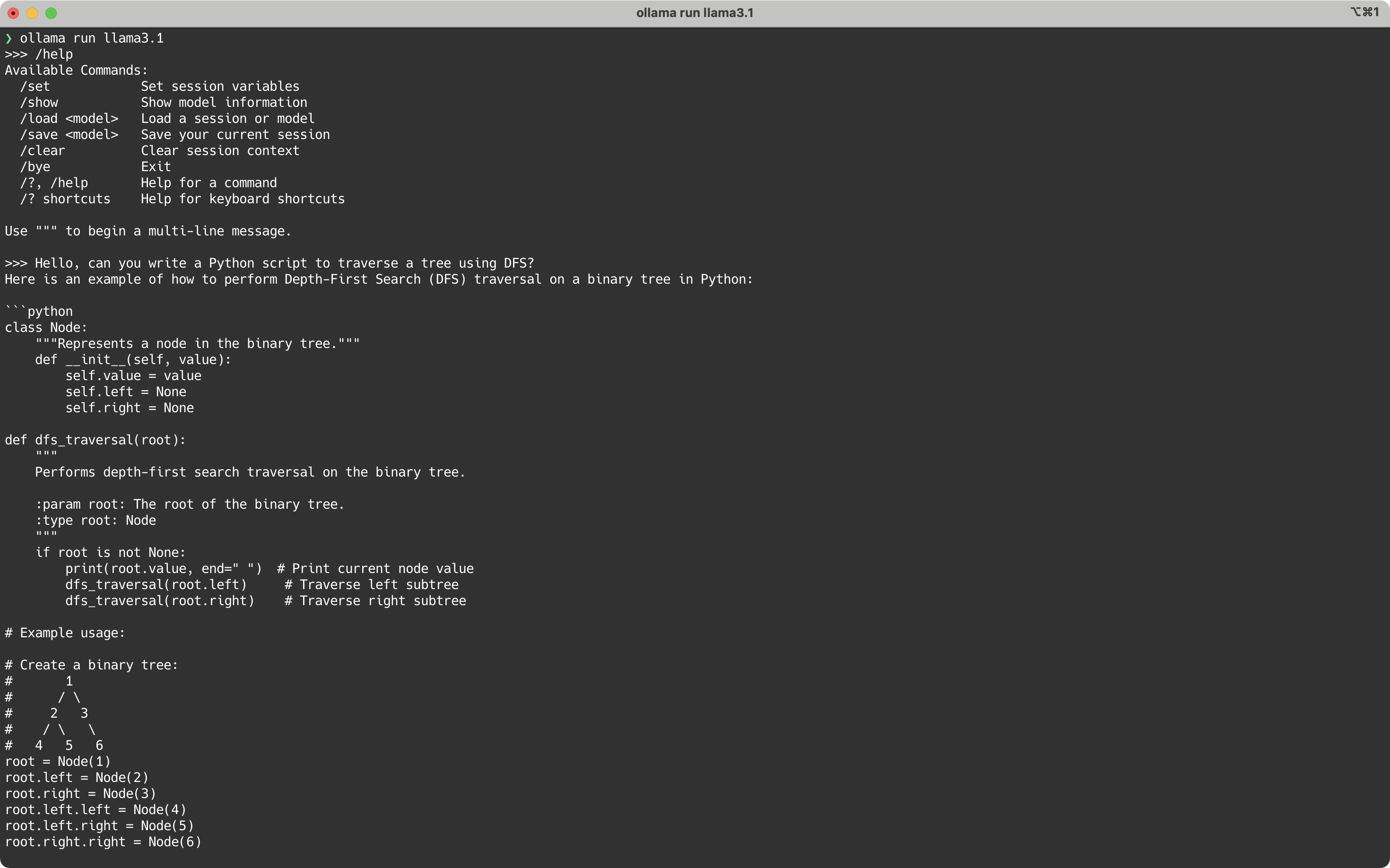Click the '/set' command in help list

[x=35, y=87]
